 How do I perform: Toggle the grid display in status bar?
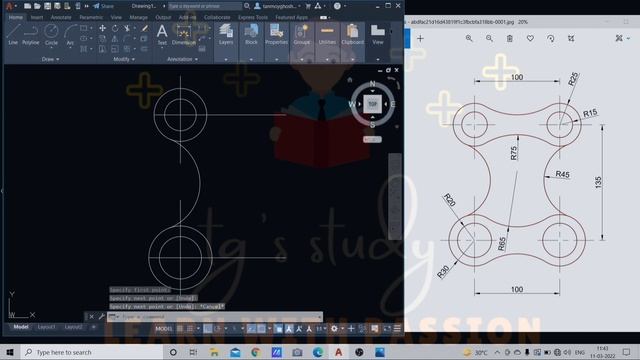click(180, 329)
